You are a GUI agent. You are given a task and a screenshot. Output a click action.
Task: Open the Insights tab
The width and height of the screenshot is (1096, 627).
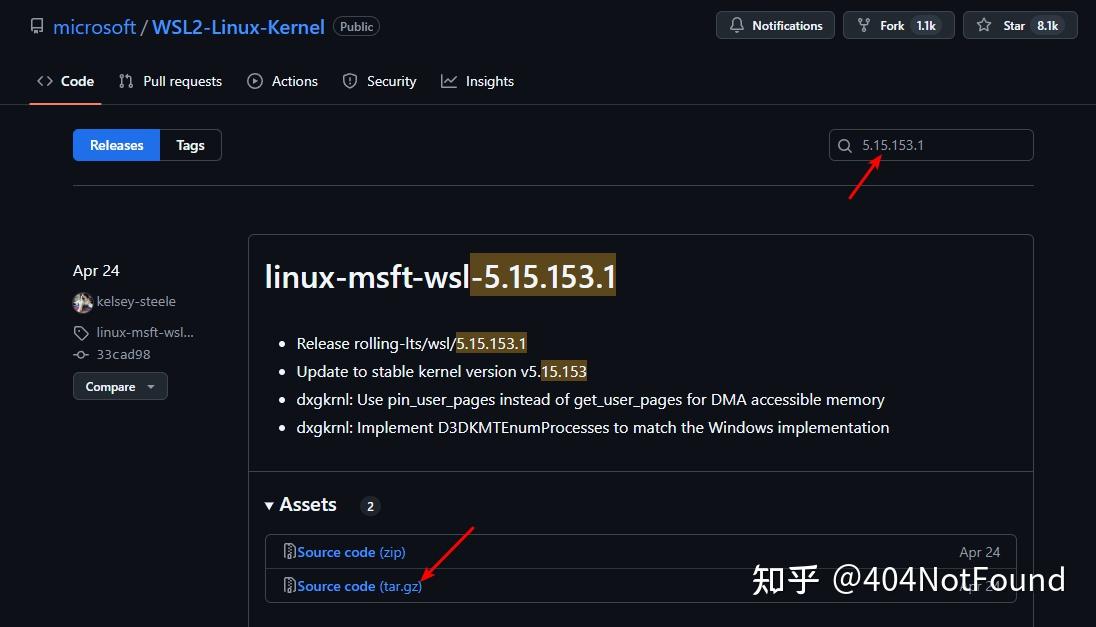(477, 81)
